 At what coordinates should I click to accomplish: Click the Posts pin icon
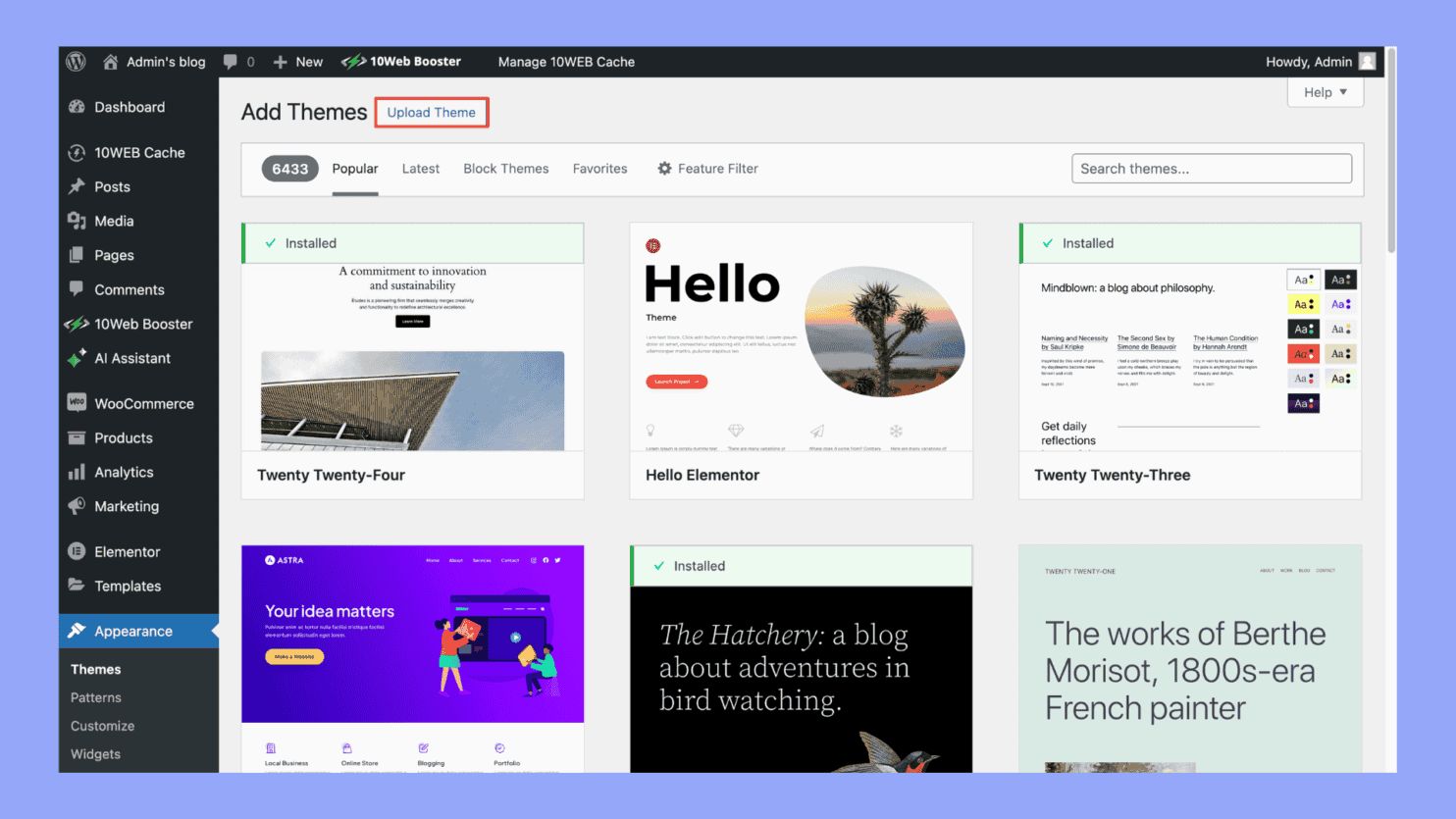(77, 186)
